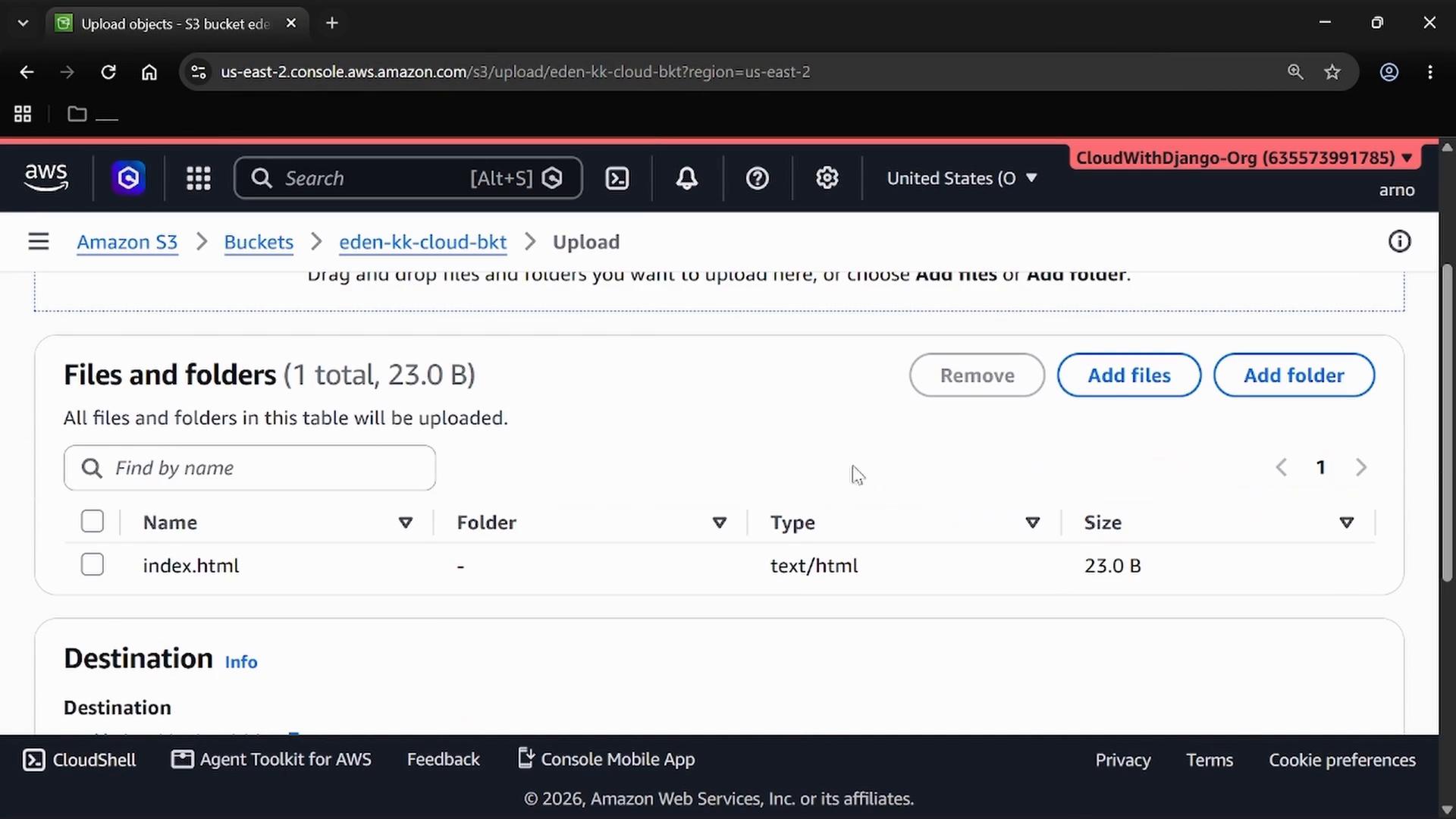Go to previous page of files table
This screenshot has width=1456, height=819.
[x=1282, y=467]
